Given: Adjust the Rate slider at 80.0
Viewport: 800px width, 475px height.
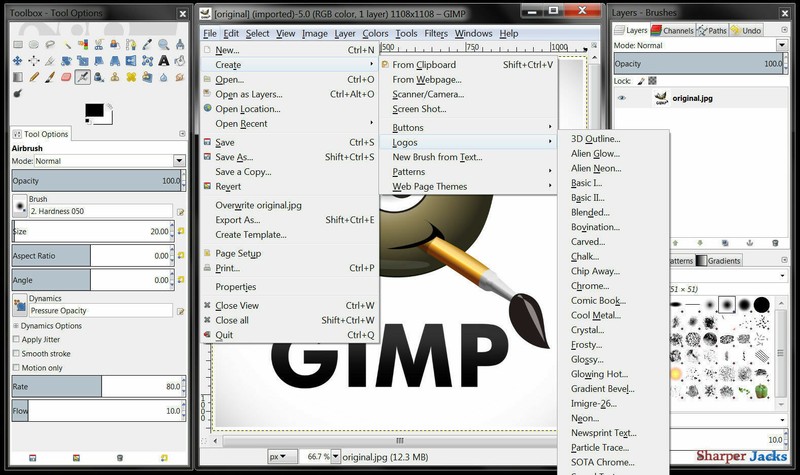Looking at the screenshot, I should point(96,387).
